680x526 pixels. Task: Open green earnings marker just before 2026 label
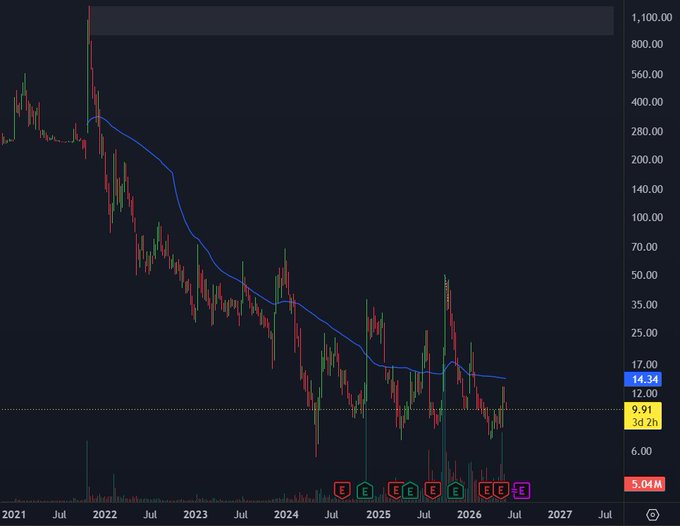tap(455, 491)
